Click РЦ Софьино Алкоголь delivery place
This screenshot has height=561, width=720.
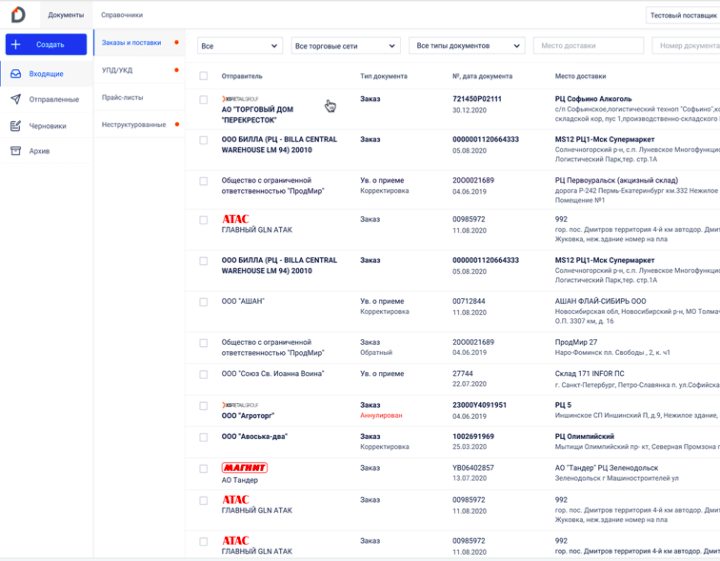593,99
